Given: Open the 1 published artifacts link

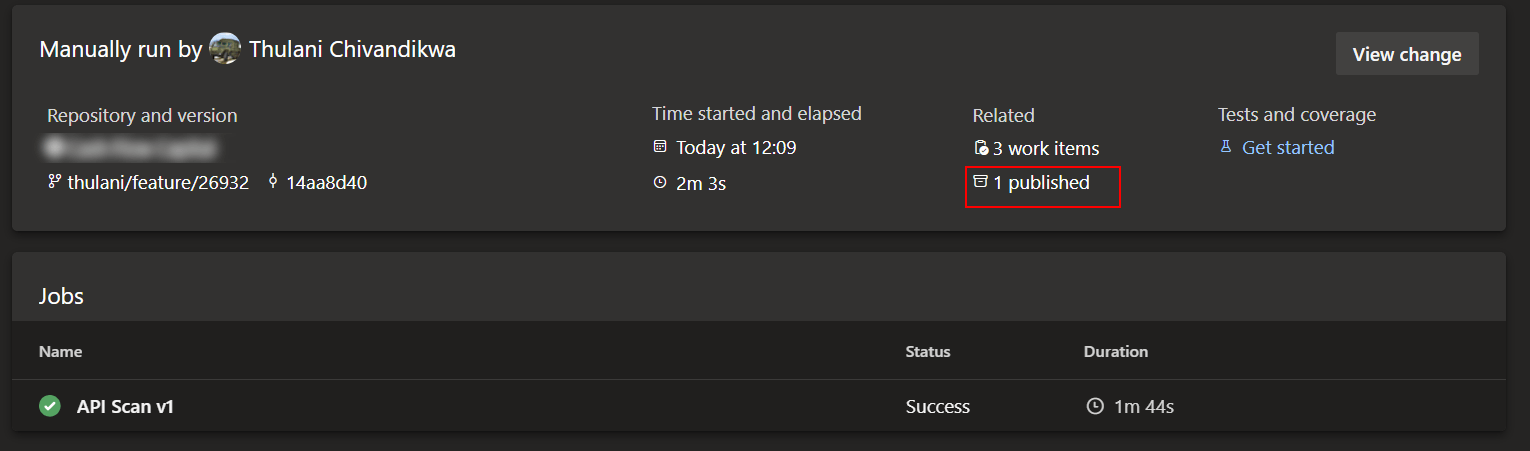Looking at the screenshot, I should [1041, 183].
